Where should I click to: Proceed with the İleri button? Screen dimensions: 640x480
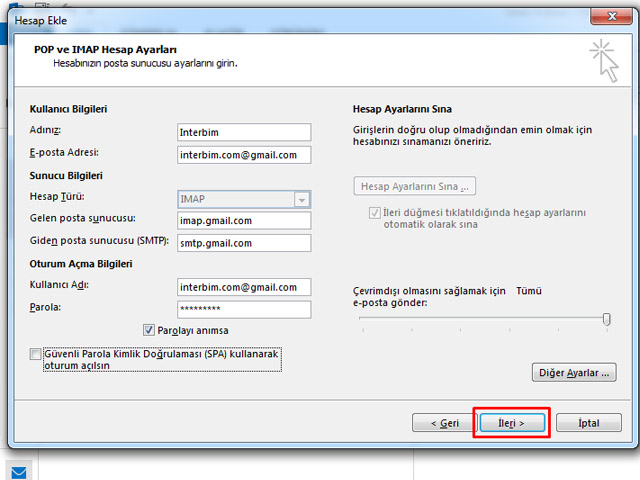point(511,423)
